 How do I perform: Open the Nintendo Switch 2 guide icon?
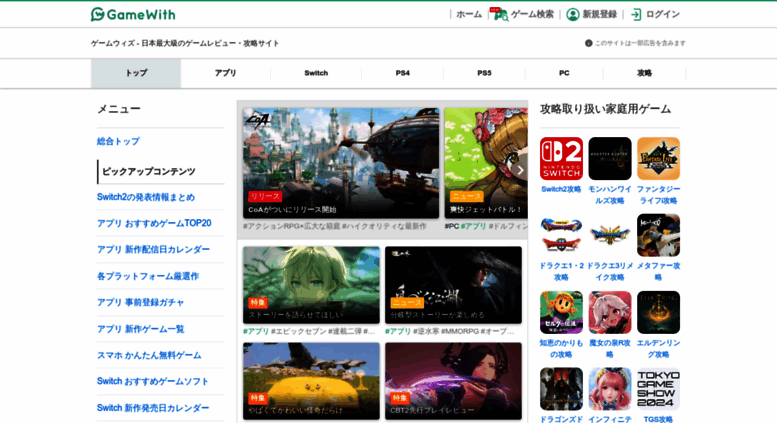pyautogui.click(x=561, y=159)
